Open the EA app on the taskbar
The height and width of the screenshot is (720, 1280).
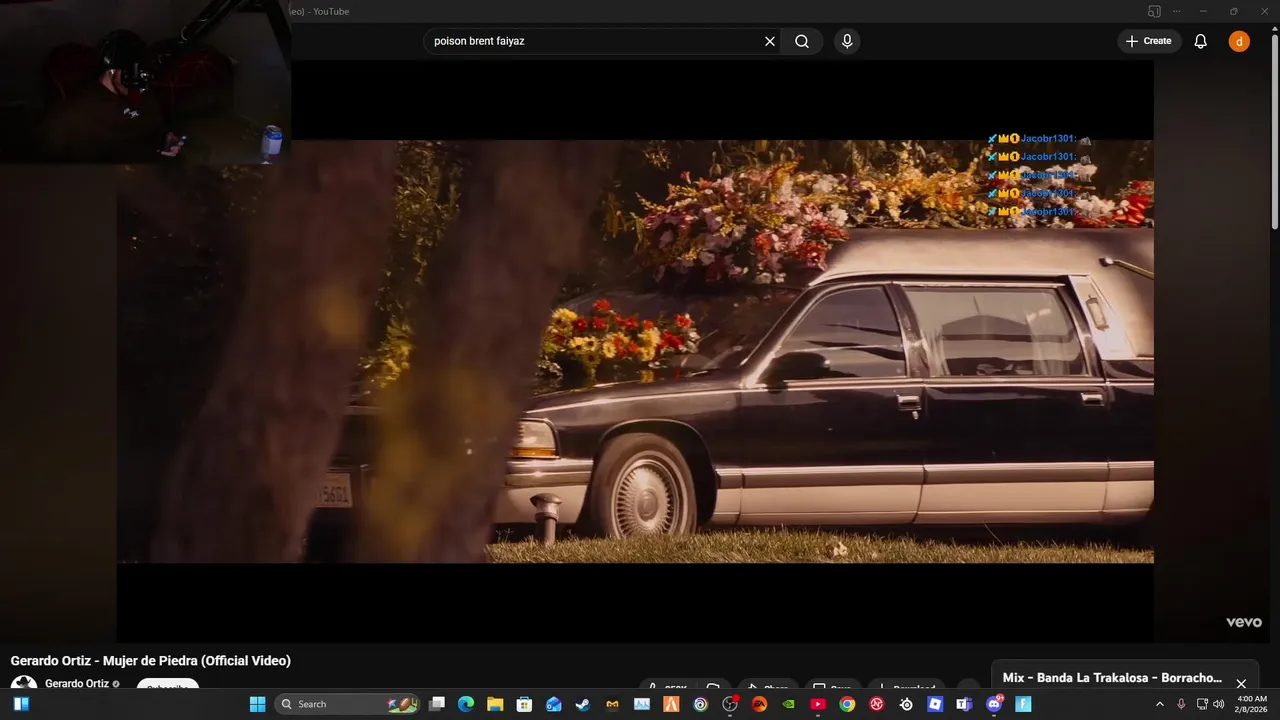click(x=759, y=704)
